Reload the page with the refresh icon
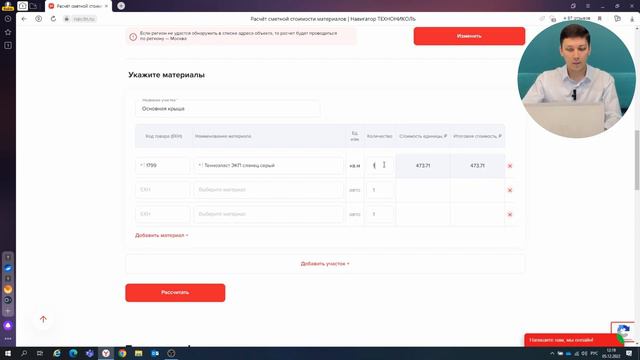640x360 pixels. pyautogui.click(x=53, y=19)
